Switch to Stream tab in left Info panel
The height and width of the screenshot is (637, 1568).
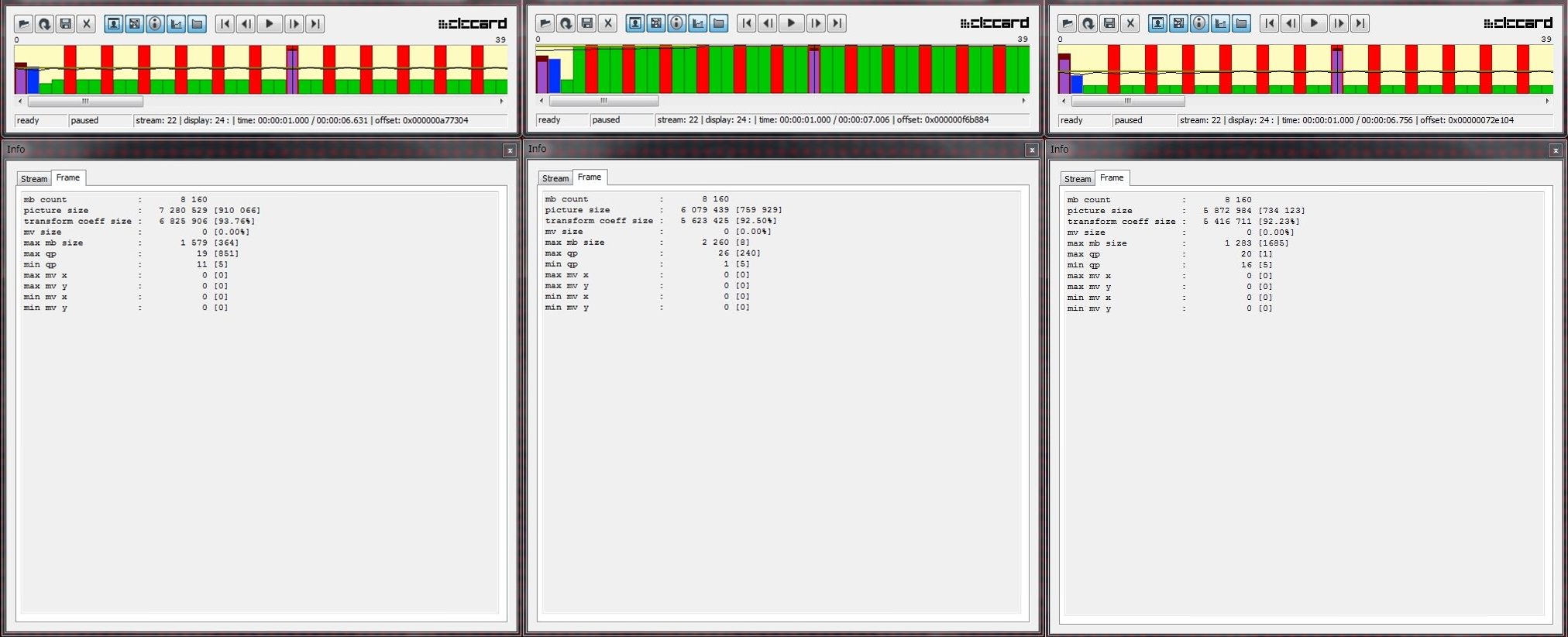[x=34, y=179]
